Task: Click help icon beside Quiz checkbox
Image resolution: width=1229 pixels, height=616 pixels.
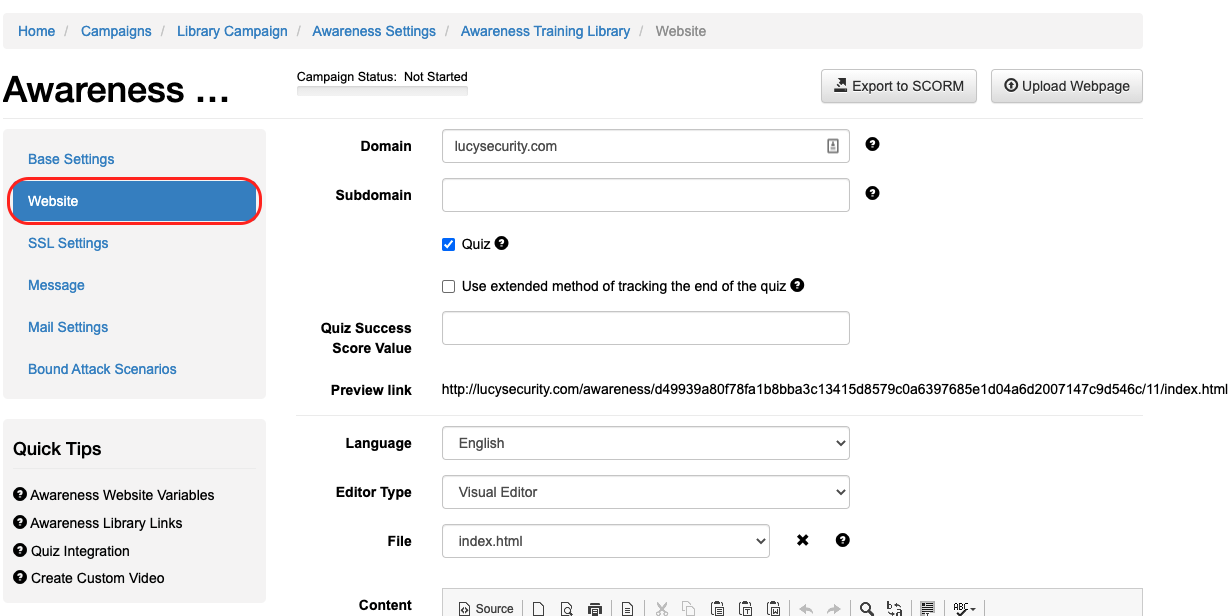Action: point(501,243)
